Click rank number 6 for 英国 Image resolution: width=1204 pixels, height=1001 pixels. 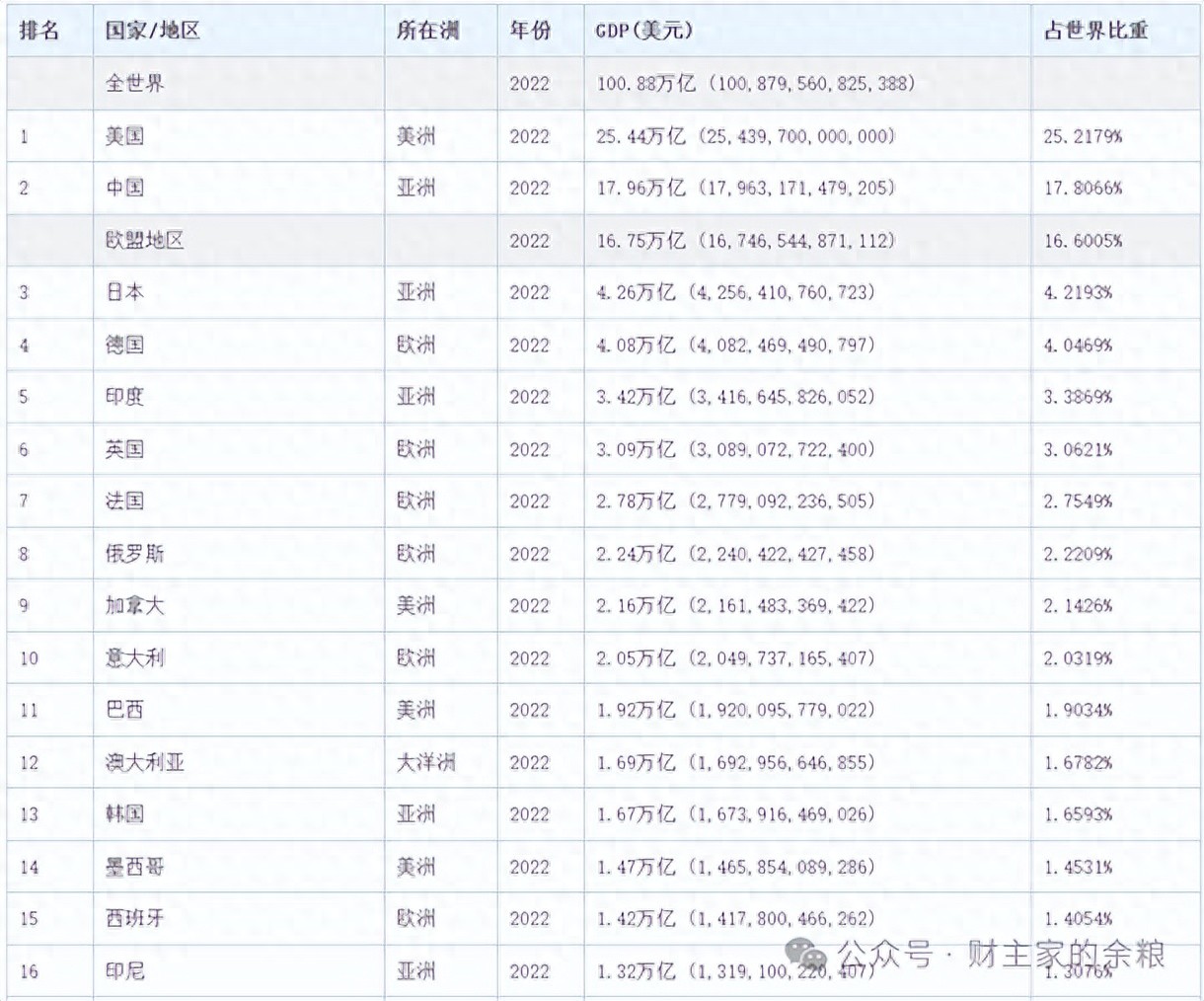(23, 449)
